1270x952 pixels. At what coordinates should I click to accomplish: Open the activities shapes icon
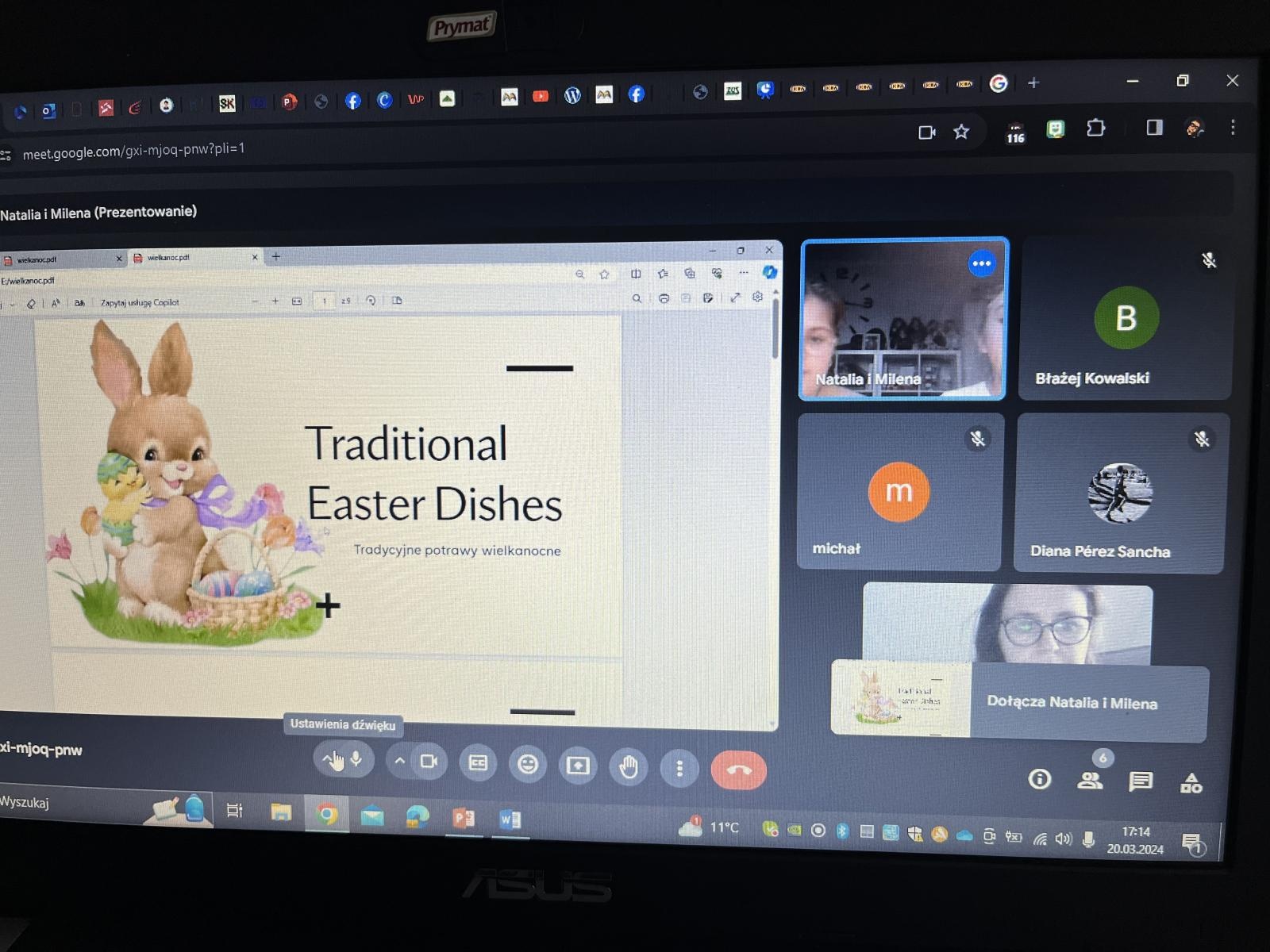pos(1191,784)
